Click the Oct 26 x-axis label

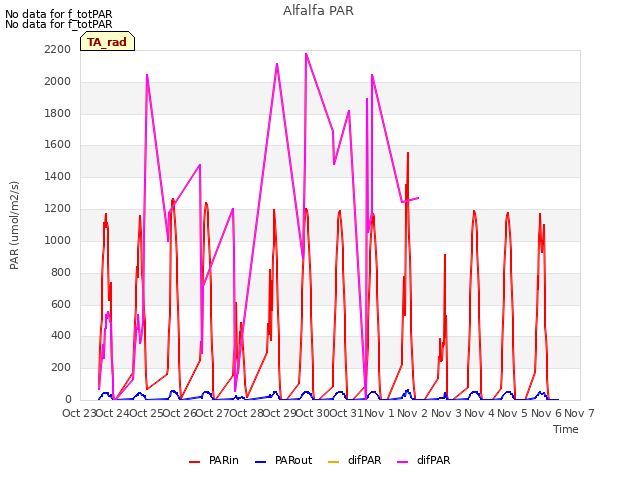pos(179,413)
